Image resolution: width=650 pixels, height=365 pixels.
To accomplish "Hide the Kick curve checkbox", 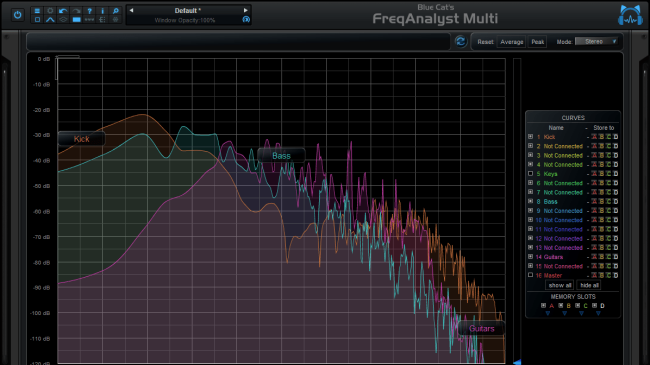I will click(x=530, y=136).
